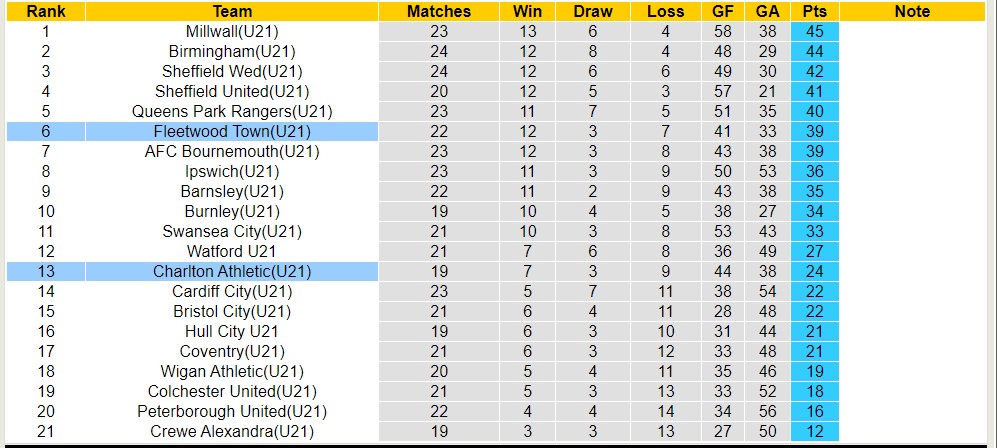Open AFC Bournemouth(U21) team page
This screenshot has height=448, width=997.
232,152
